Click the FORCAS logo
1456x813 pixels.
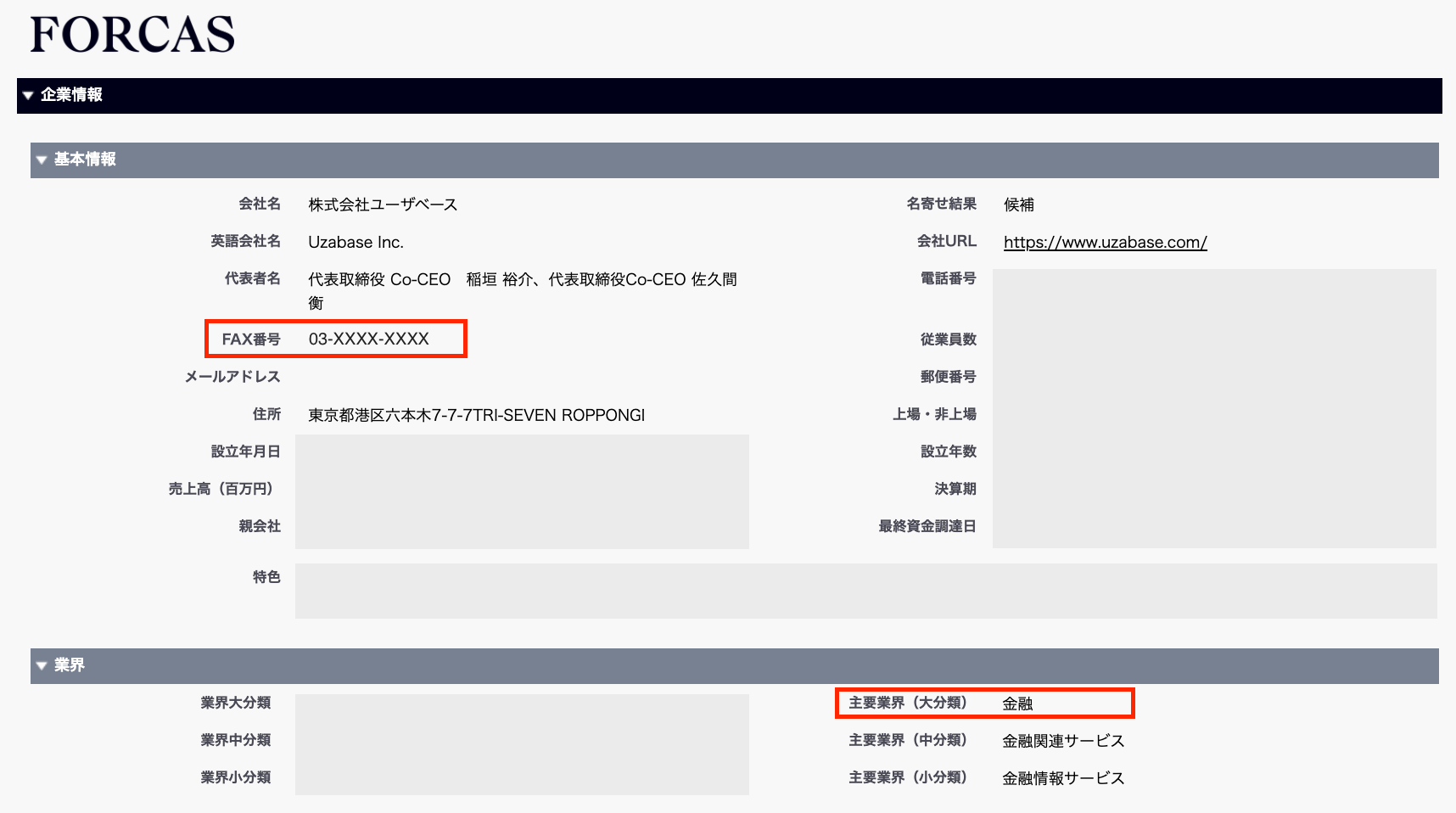pyautogui.click(x=132, y=35)
